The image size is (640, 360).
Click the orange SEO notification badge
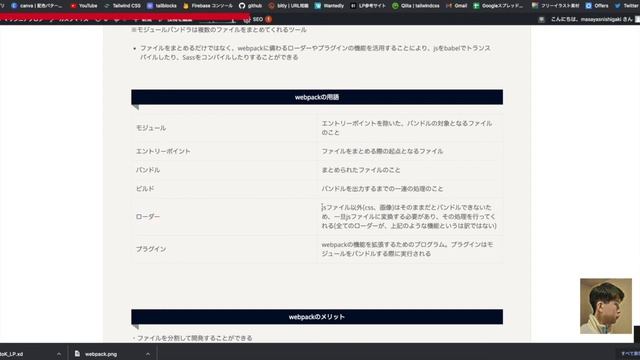(x=269, y=19)
